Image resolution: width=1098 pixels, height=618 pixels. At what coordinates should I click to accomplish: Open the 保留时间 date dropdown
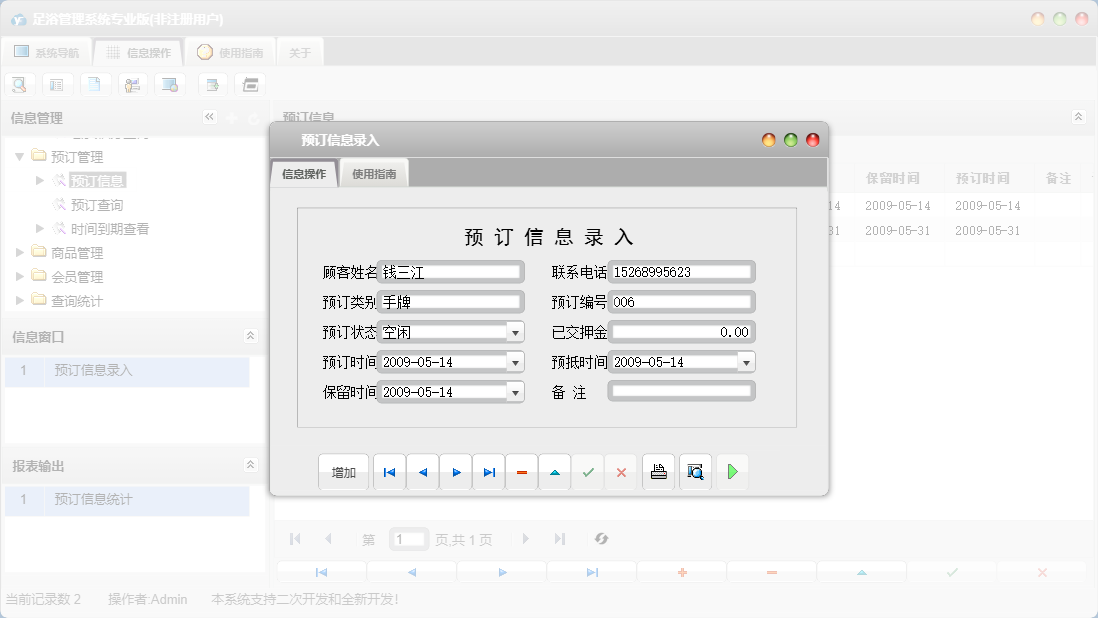click(x=515, y=392)
